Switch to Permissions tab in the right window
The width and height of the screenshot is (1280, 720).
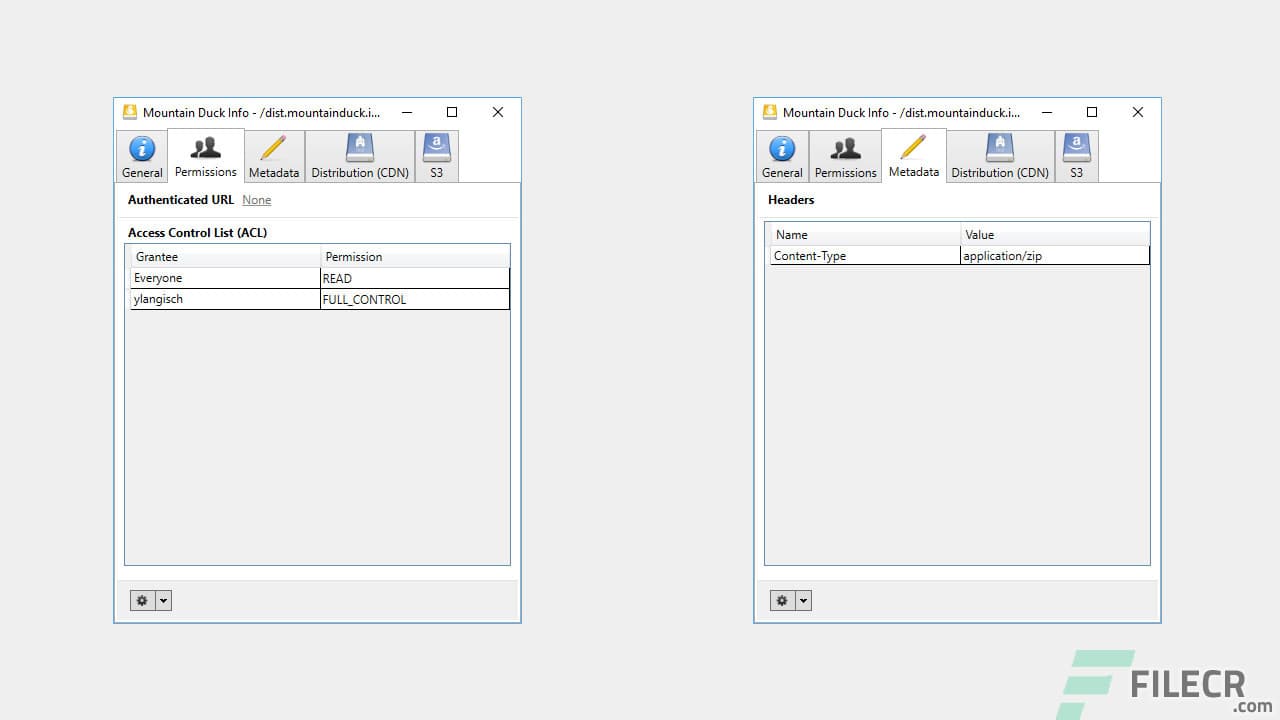845,156
